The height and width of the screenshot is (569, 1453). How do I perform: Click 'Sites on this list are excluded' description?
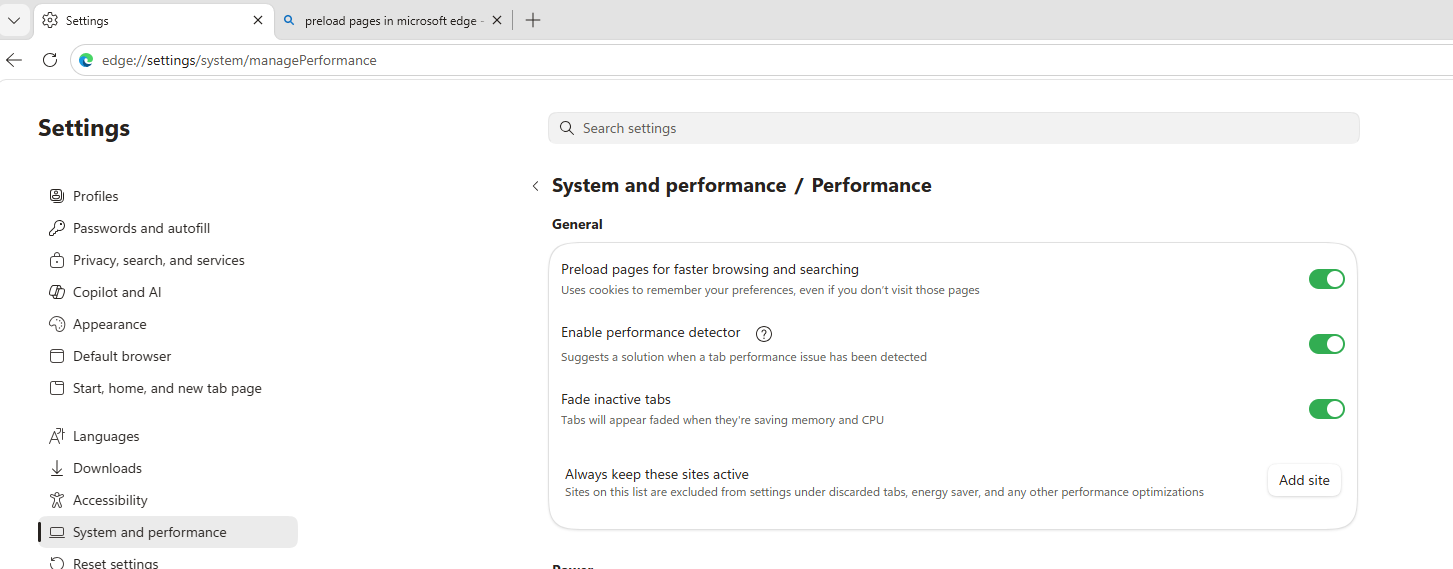884,492
